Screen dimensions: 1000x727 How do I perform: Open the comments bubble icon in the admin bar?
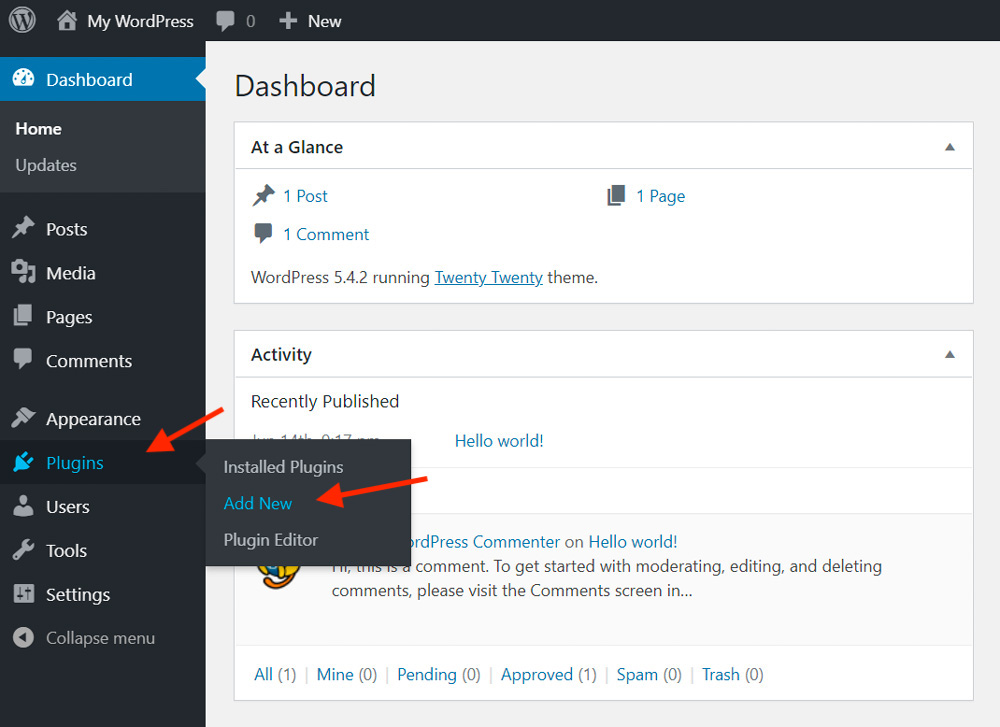tap(225, 20)
